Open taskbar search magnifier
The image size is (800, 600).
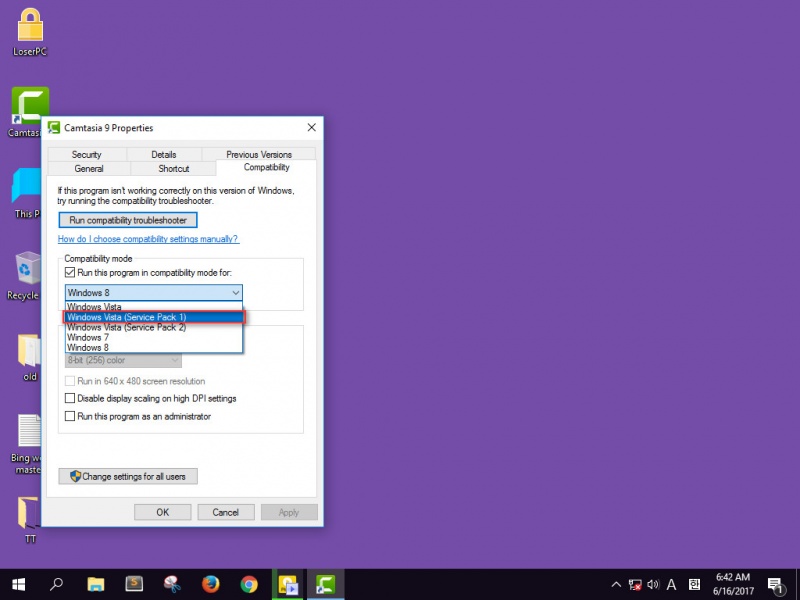tap(56, 584)
